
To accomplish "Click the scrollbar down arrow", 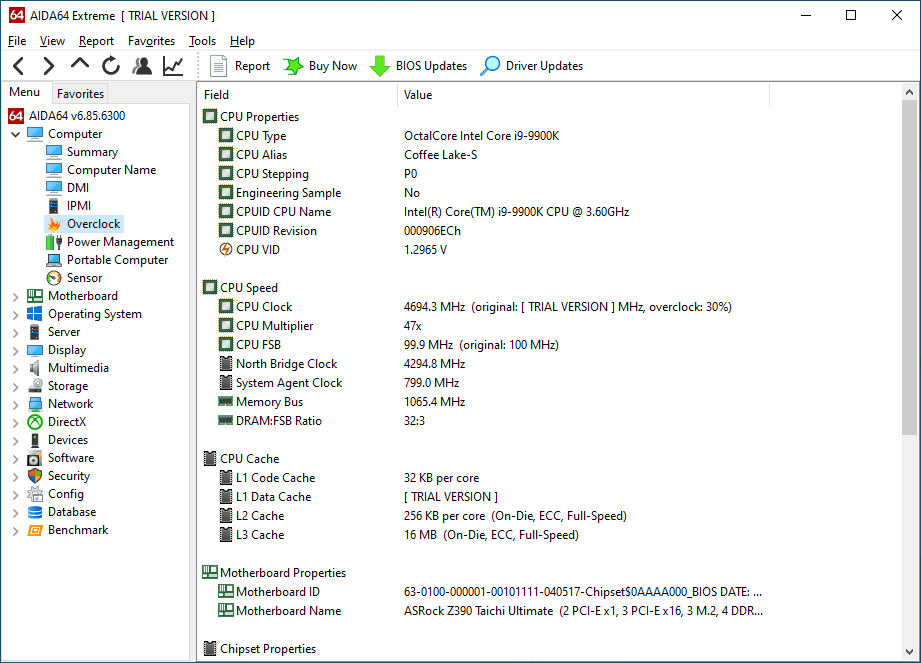I will click(909, 652).
